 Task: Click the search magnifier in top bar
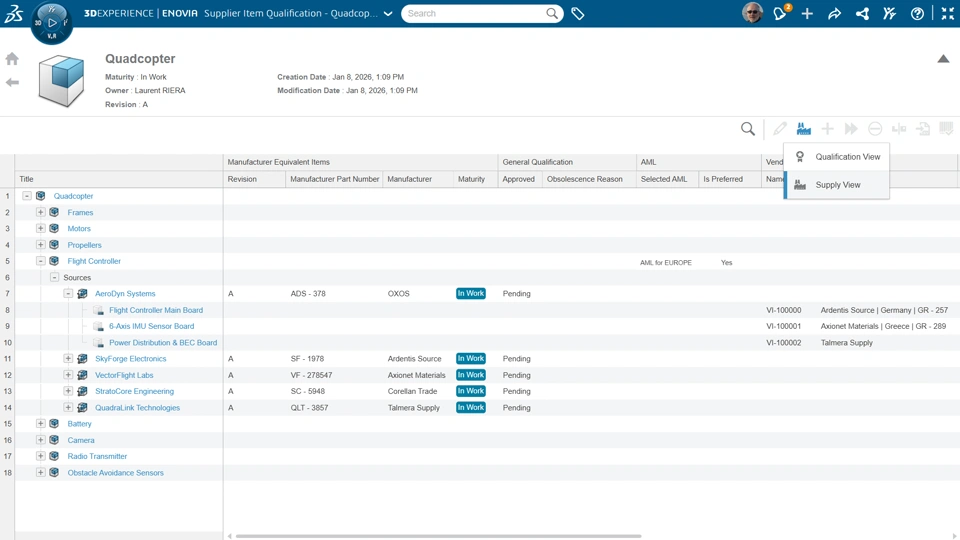click(552, 13)
